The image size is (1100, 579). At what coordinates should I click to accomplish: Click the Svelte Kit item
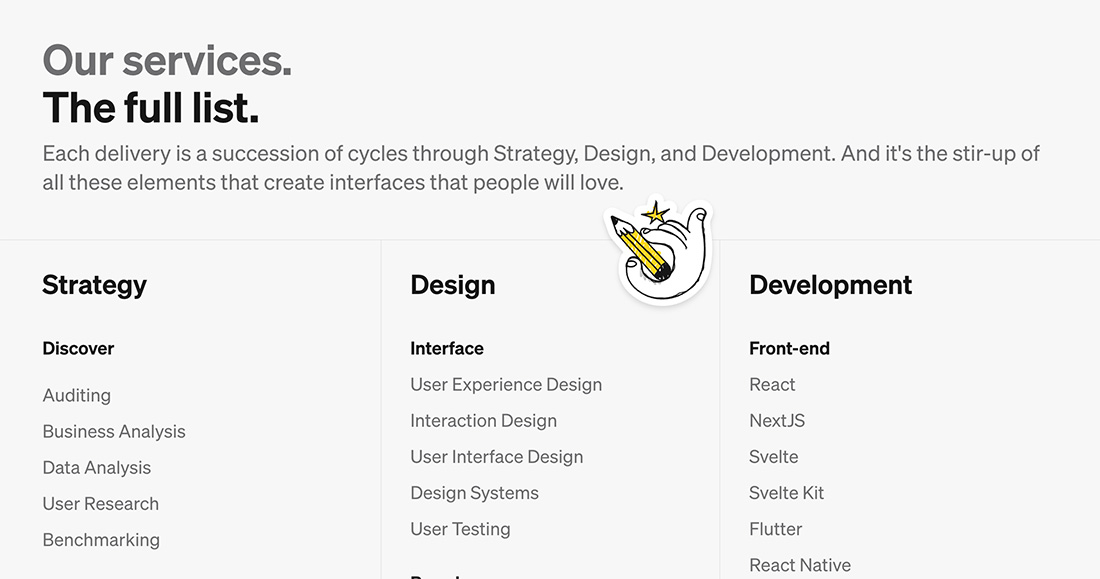786,493
